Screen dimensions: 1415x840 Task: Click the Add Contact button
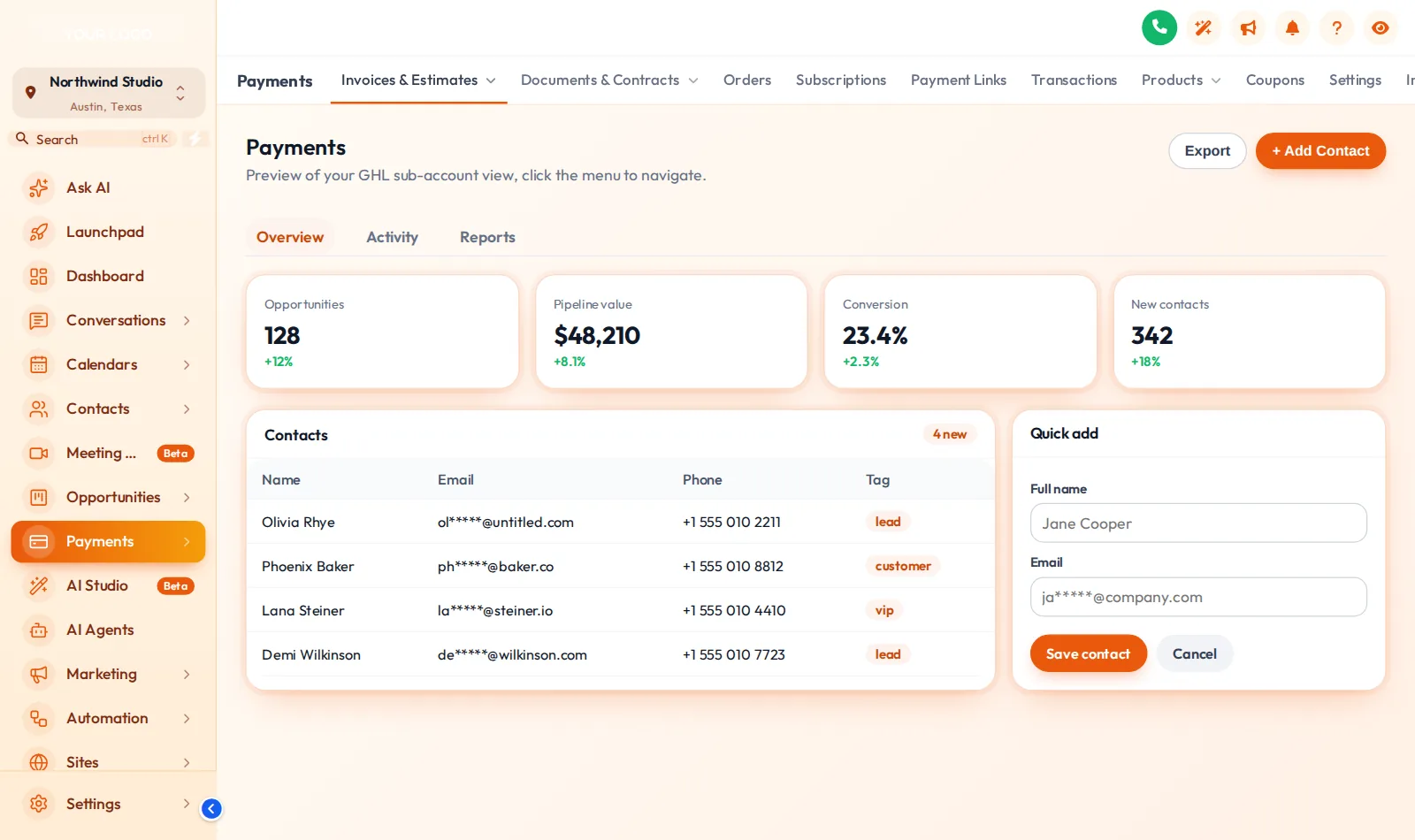pos(1320,151)
